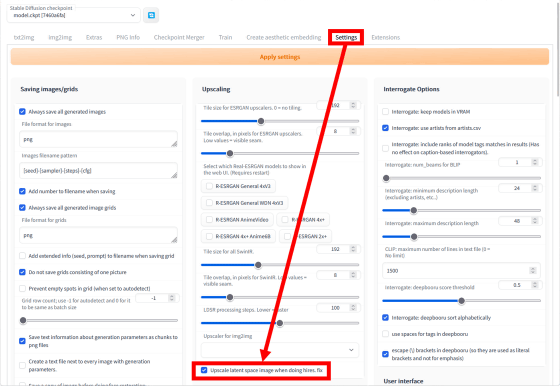Click the Apply settings button
This screenshot has height=386, width=560.
(x=280, y=57)
